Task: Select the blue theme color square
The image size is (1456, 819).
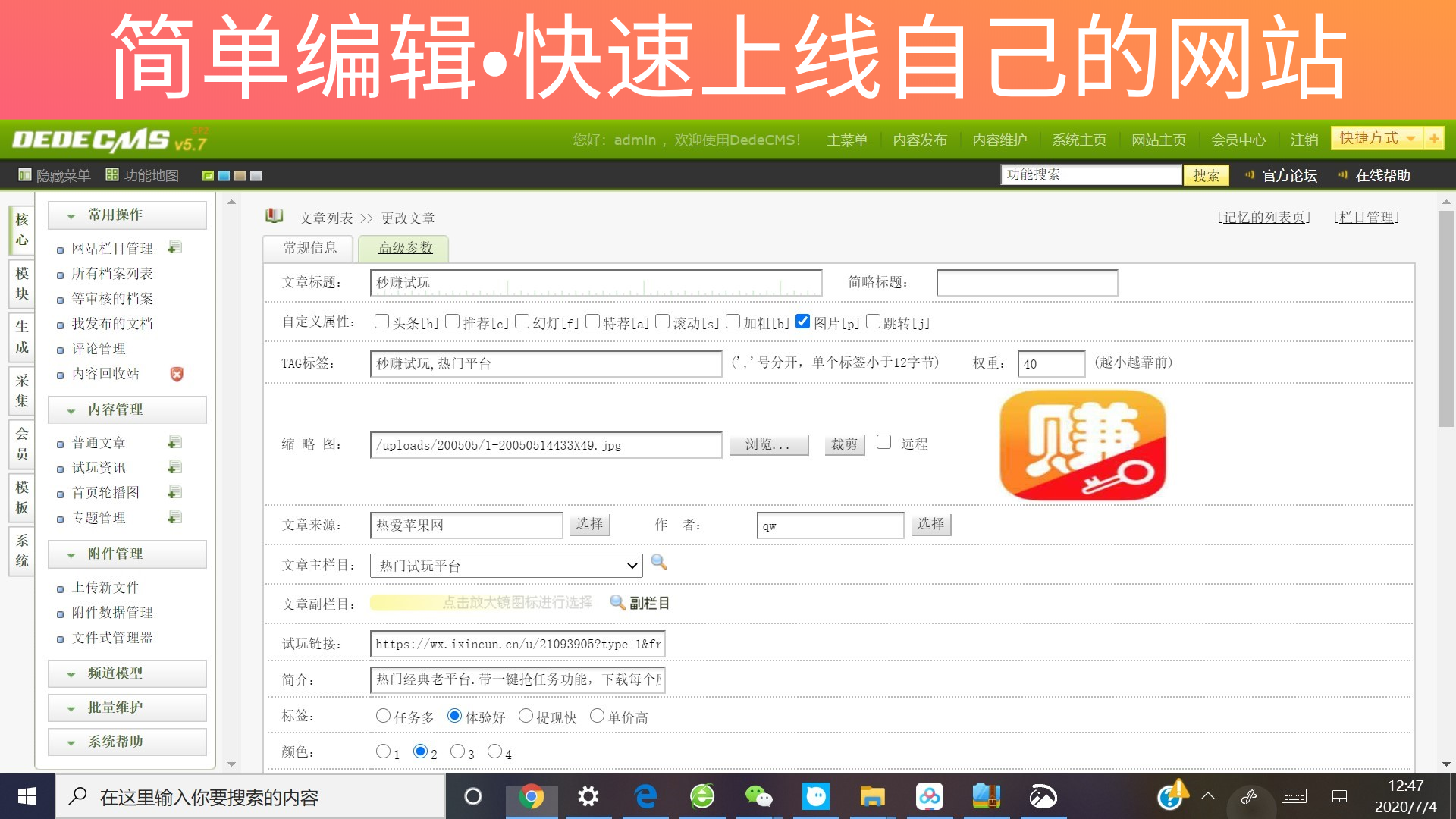Action: (x=224, y=176)
